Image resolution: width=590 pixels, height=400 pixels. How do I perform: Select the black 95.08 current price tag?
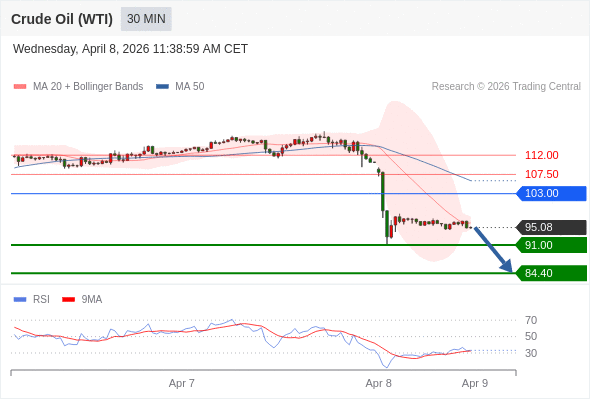pos(551,227)
